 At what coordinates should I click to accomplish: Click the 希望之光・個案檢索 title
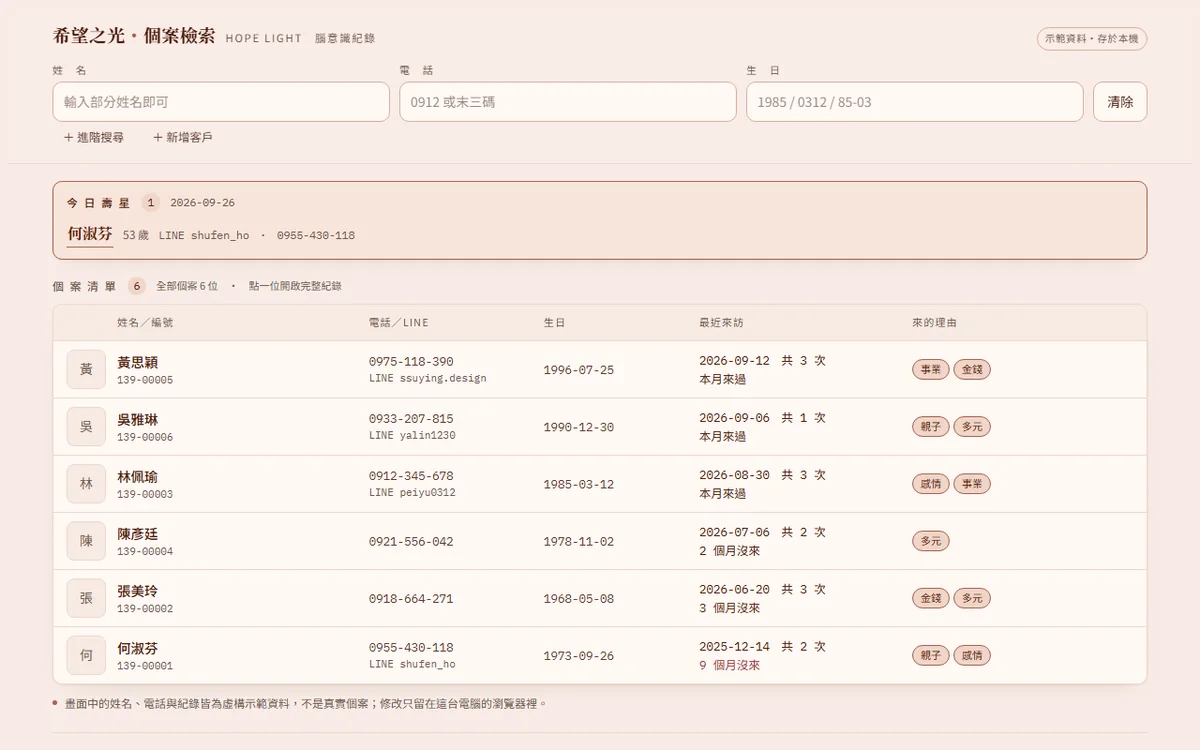click(x=134, y=36)
